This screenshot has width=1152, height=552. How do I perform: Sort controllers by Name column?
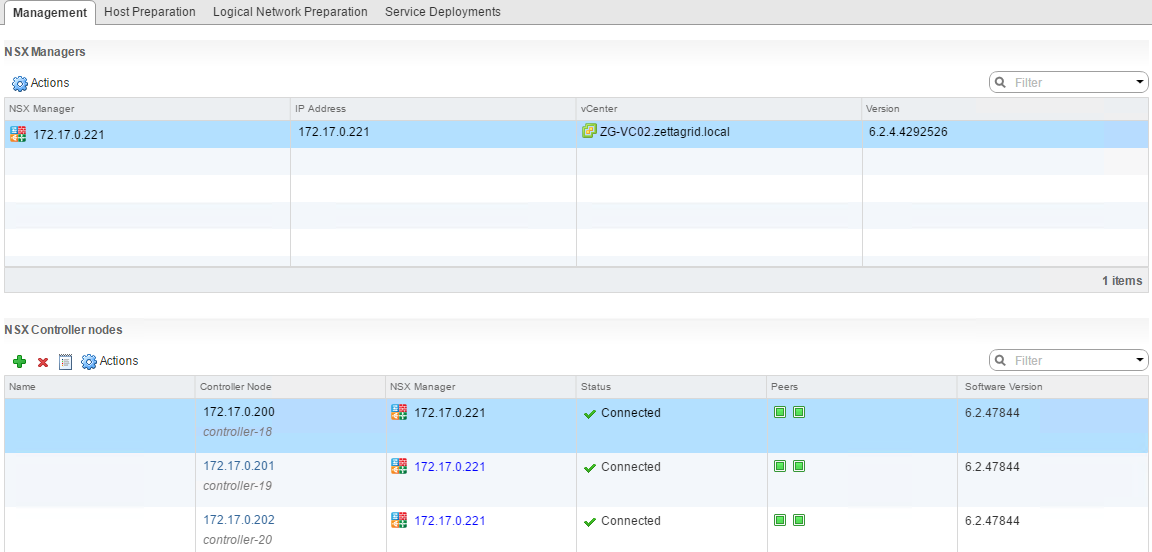click(100, 387)
